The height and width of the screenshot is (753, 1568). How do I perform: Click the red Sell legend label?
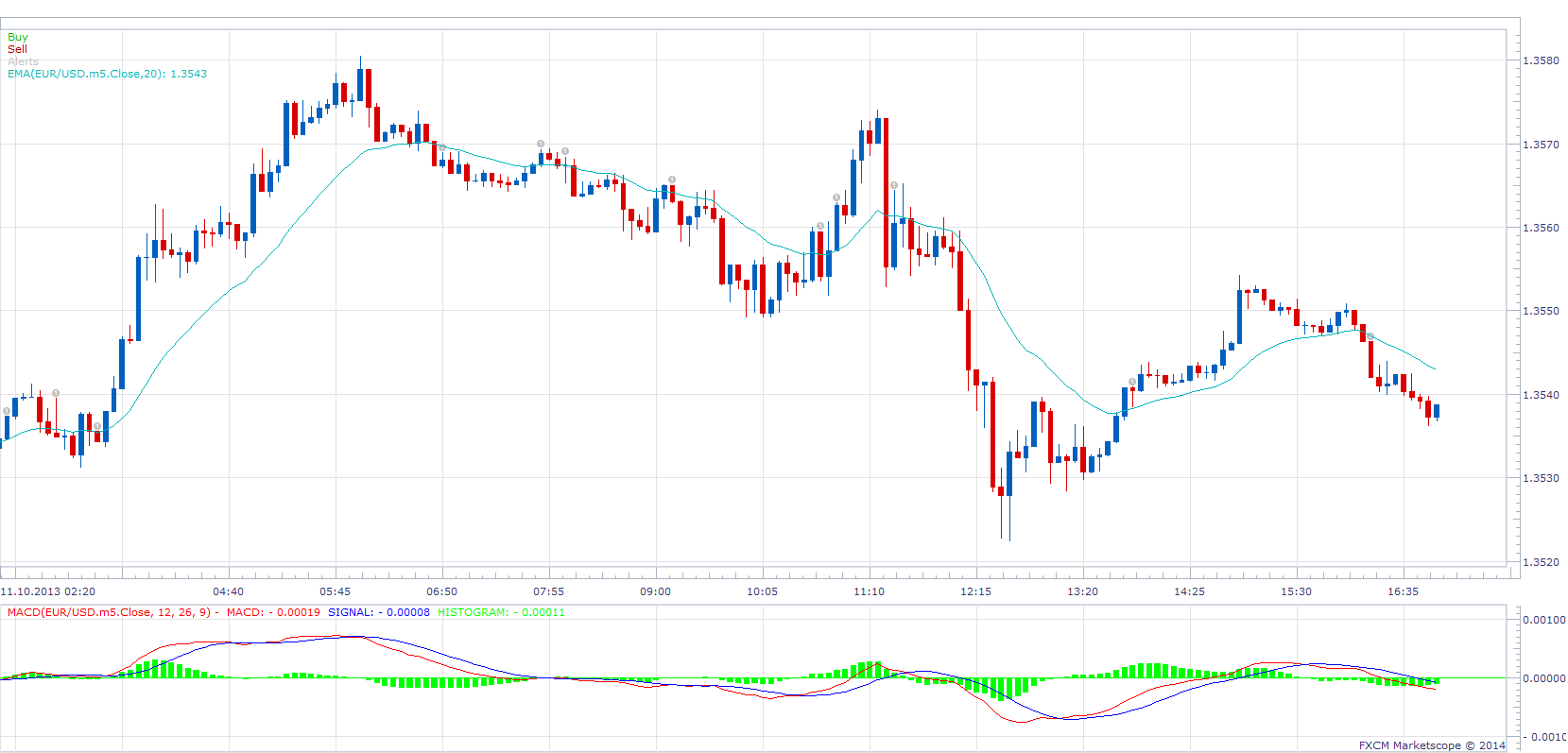click(18, 49)
